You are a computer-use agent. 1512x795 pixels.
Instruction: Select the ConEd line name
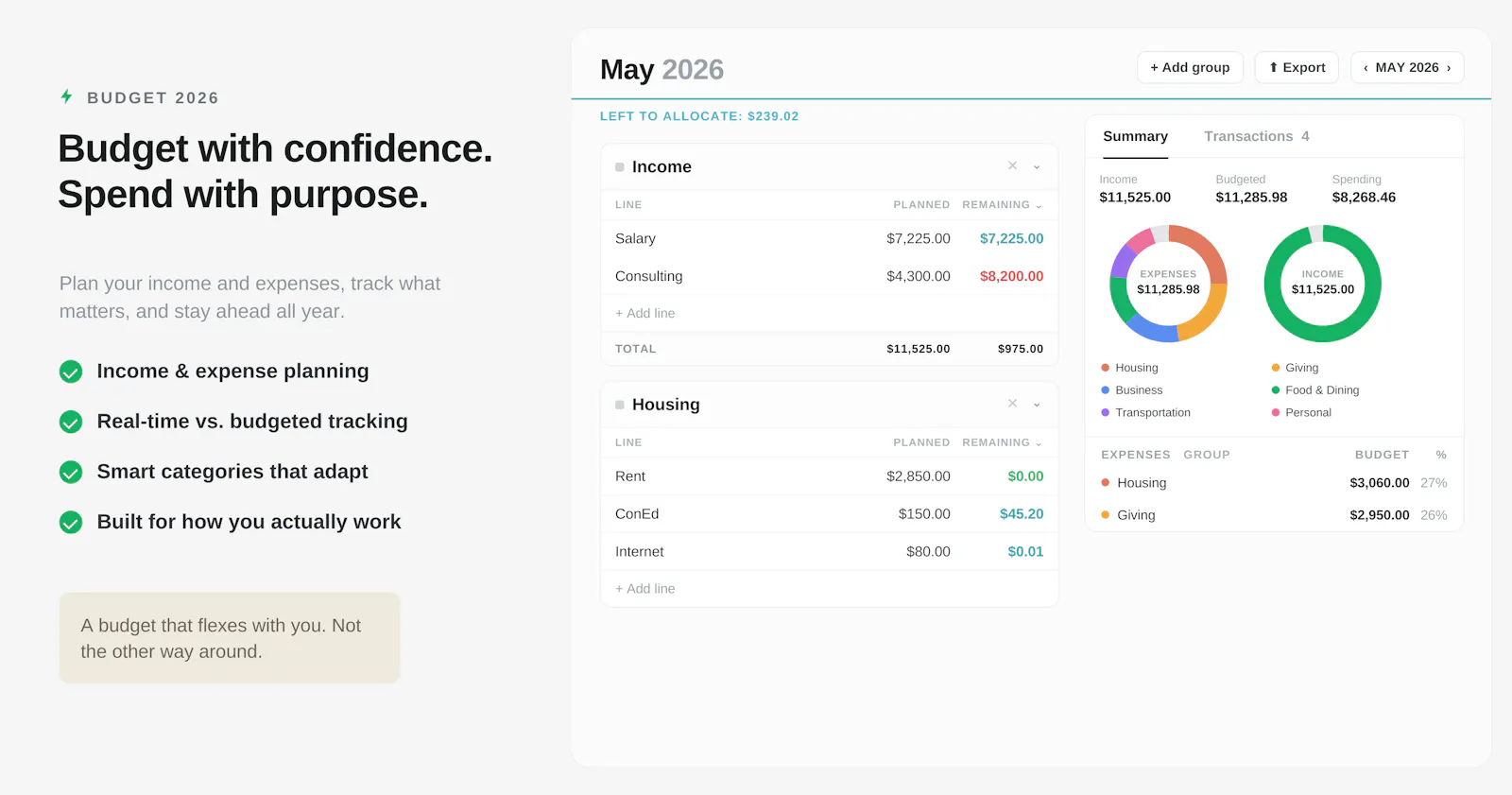[637, 513]
